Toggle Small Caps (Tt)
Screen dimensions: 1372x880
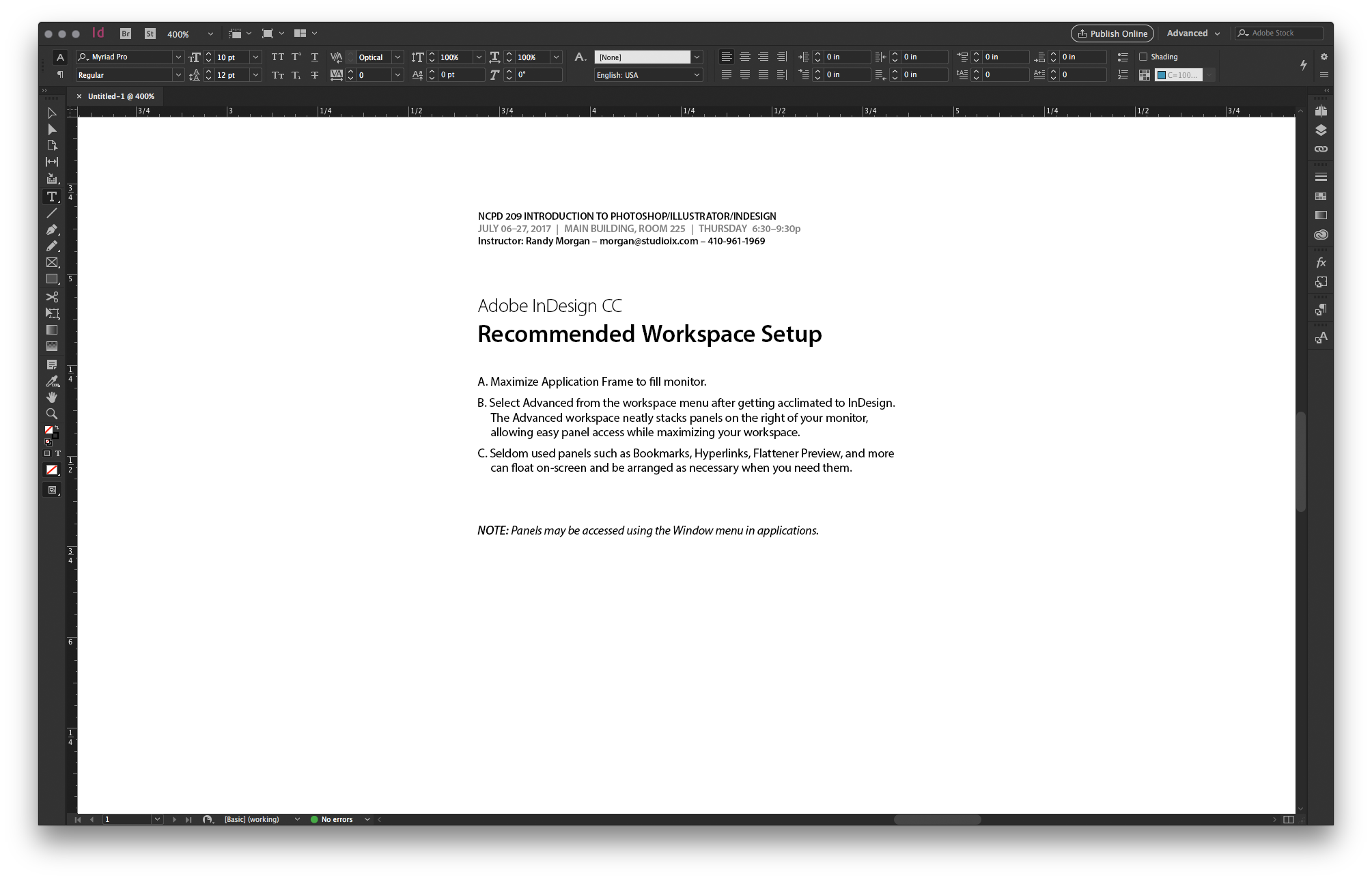(277, 75)
